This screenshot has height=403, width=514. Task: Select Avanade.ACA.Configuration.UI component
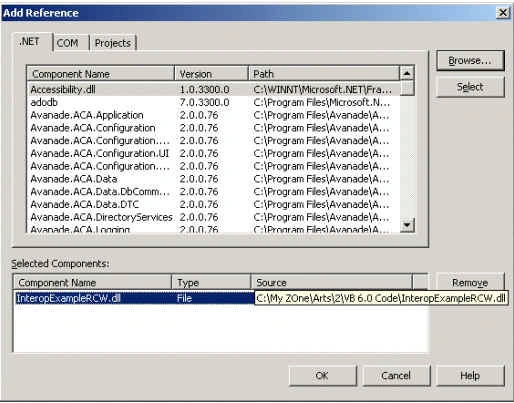pyautogui.click(x=213, y=153)
